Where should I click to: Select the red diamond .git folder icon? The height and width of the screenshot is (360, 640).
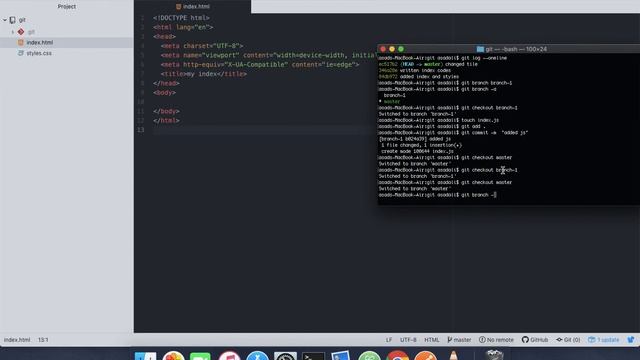pyautogui.click(x=21, y=32)
